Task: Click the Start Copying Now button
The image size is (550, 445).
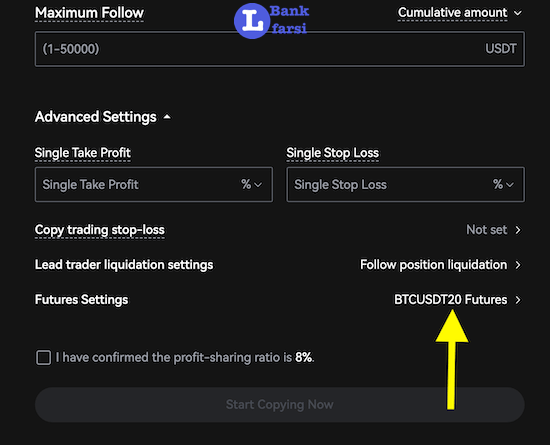Action: pos(280,405)
